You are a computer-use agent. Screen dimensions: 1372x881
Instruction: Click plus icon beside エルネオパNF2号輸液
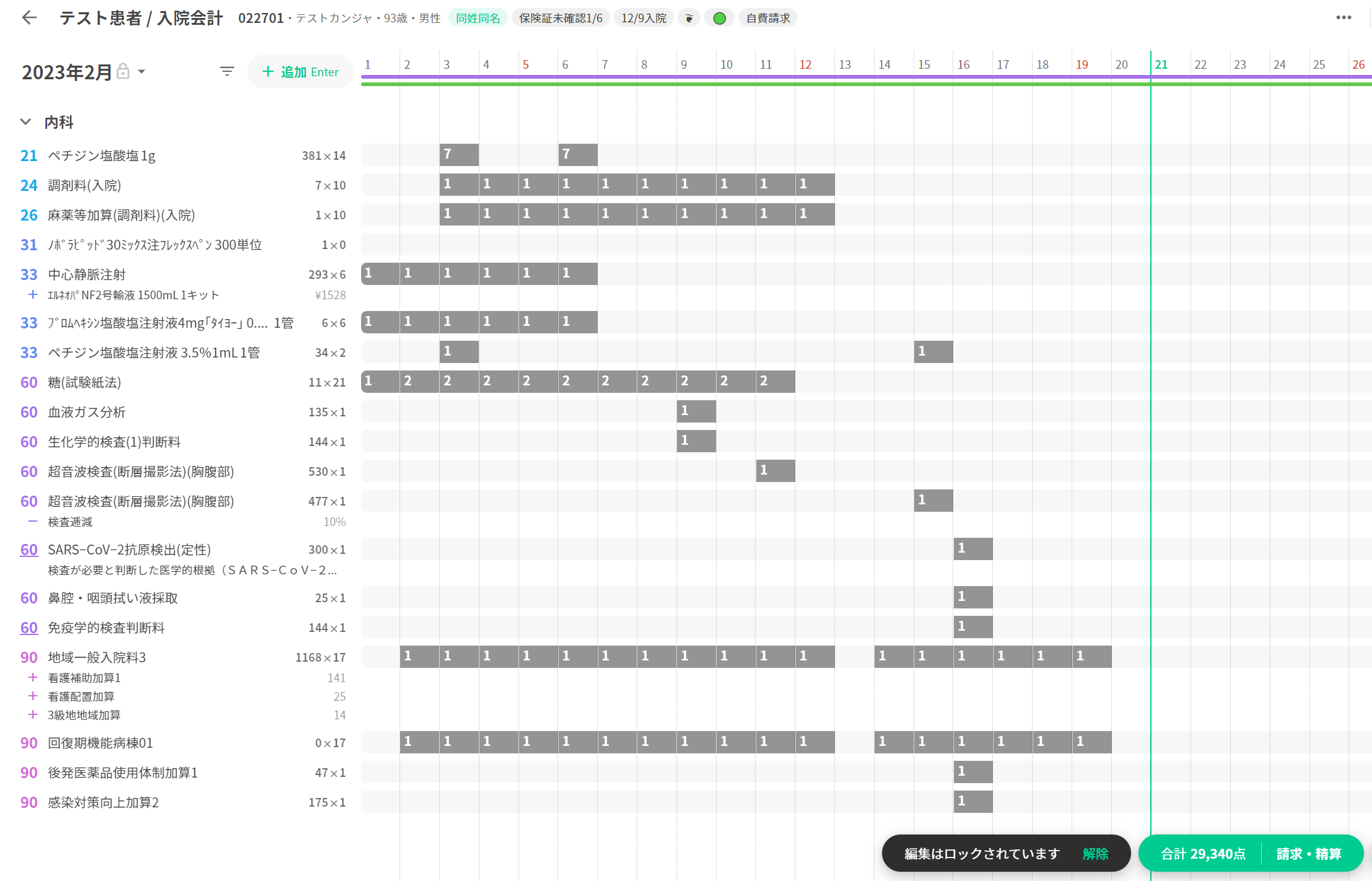click(33, 295)
